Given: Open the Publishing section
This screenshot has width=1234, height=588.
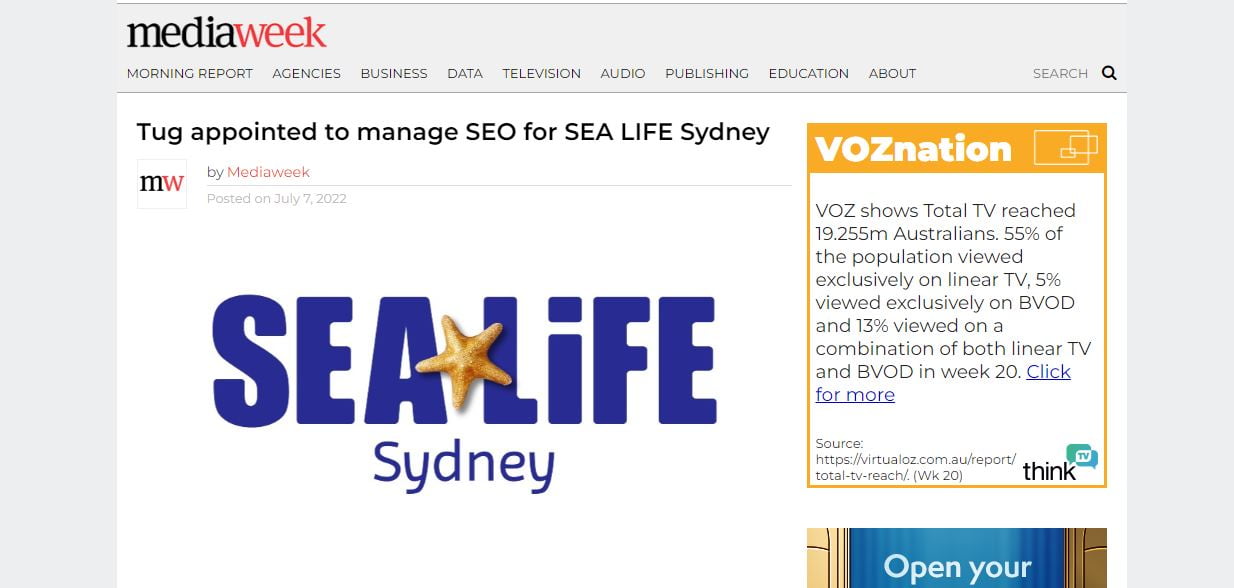Looking at the screenshot, I should click(707, 73).
